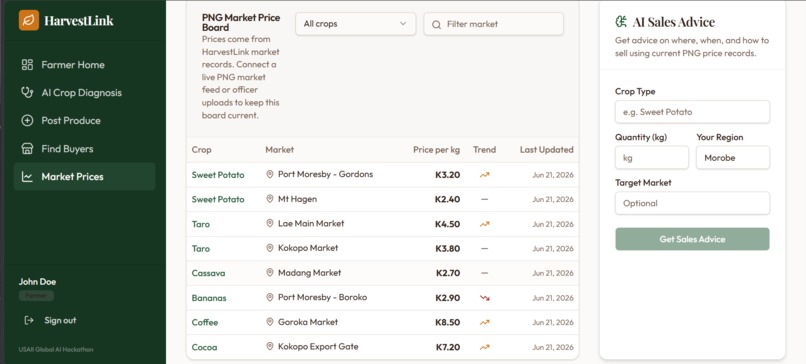Click location pin beside Mt Hagen
This screenshot has height=364, width=806.
point(269,199)
